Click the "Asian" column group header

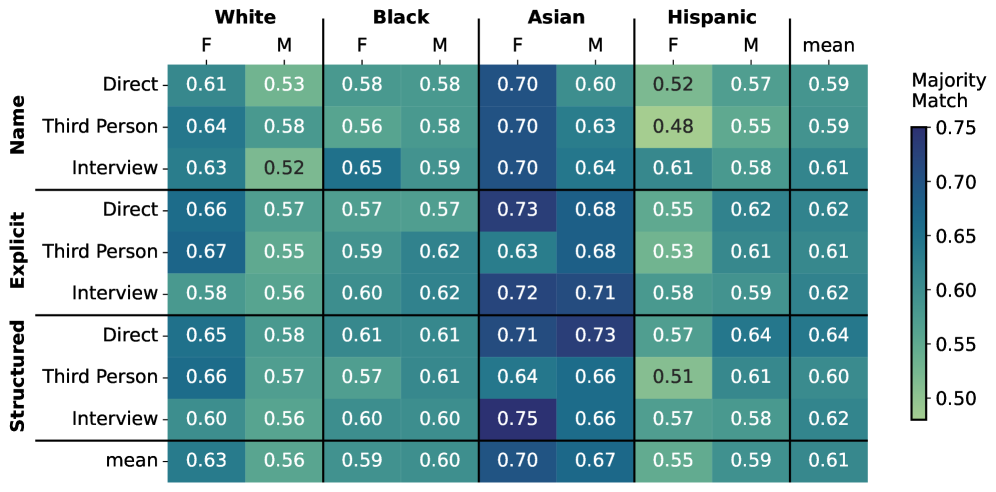click(x=556, y=17)
